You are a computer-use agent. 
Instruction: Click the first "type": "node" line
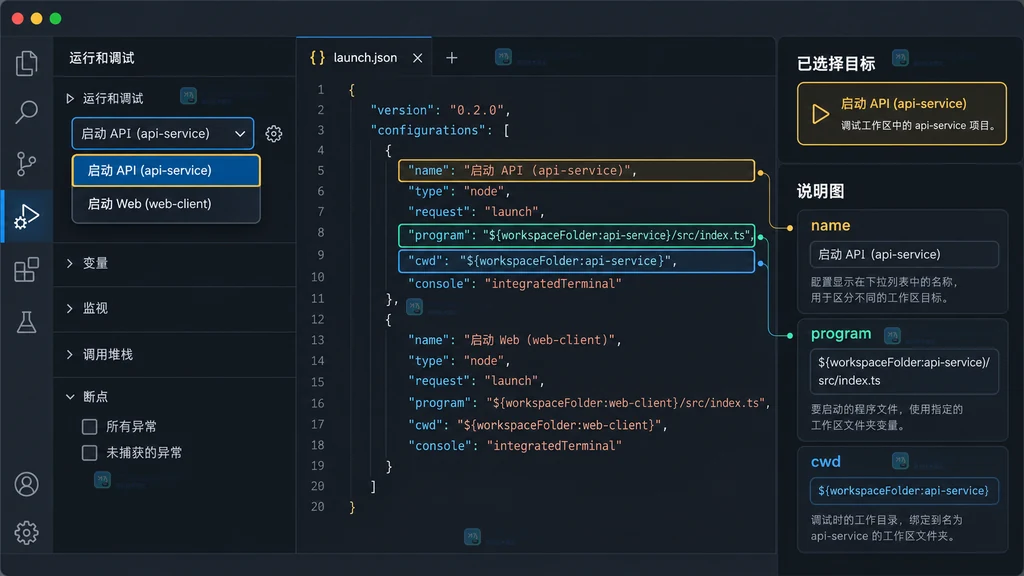click(459, 191)
